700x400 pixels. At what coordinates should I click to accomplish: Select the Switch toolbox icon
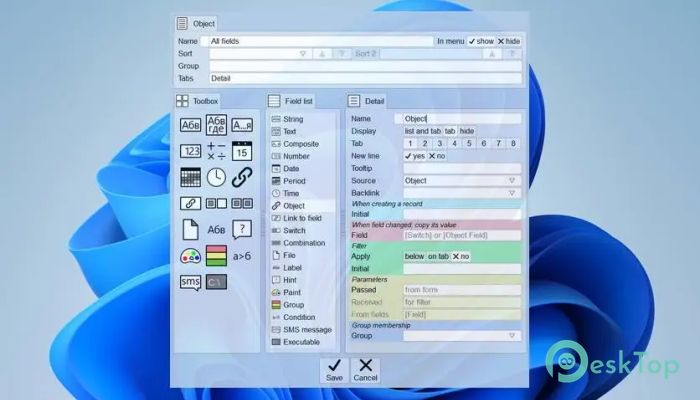coord(216,204)
